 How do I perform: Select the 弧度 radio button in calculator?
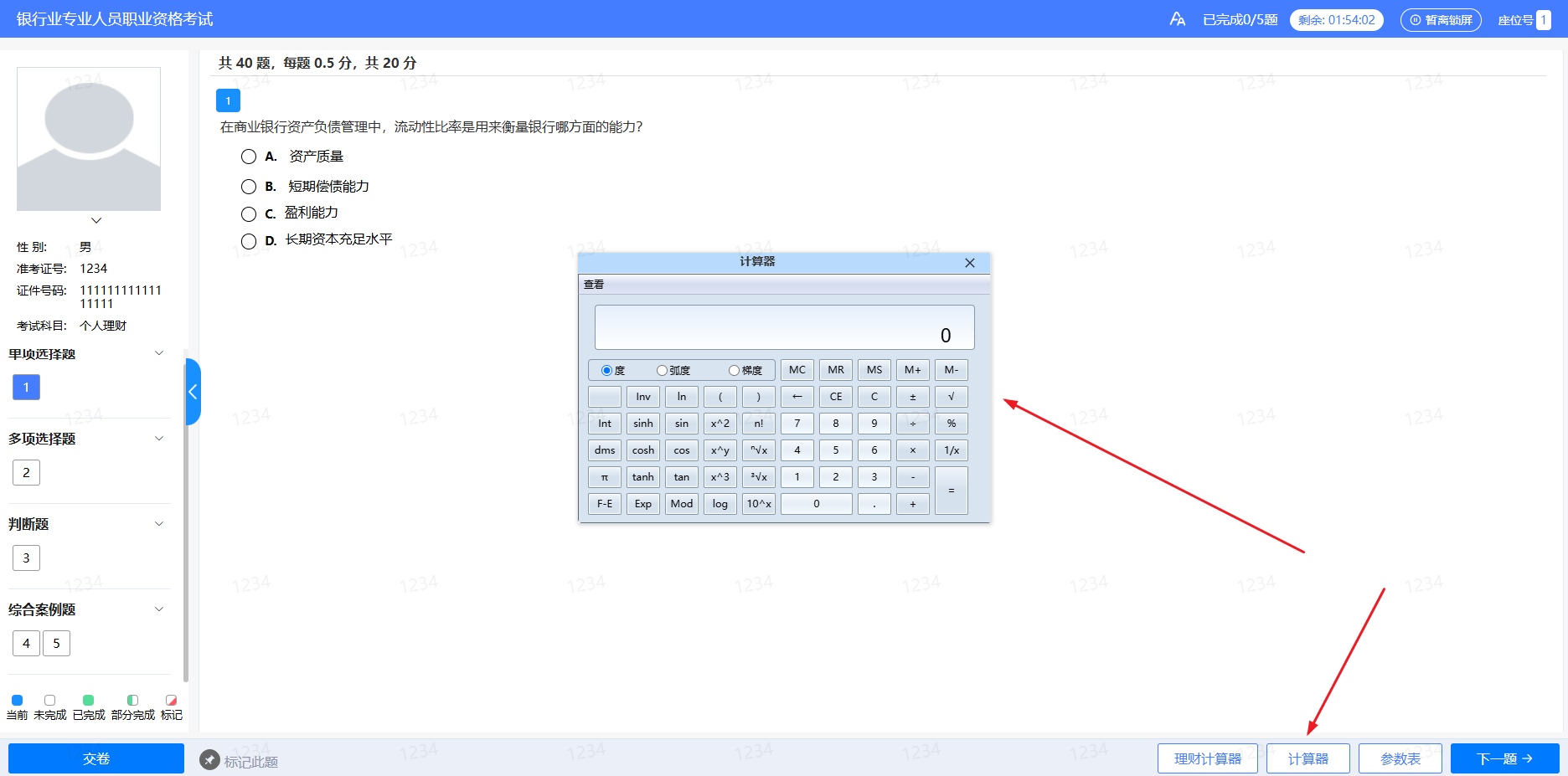point(662,370)
